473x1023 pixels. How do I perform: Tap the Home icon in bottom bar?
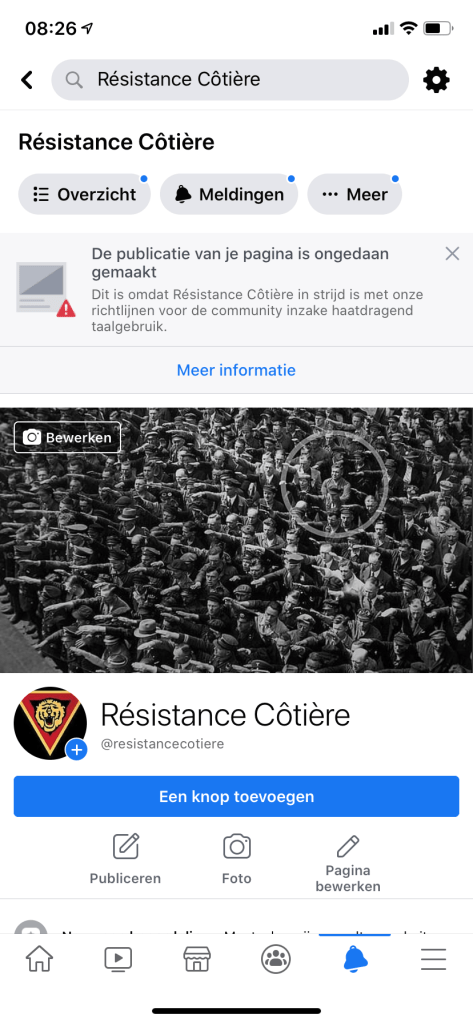click(39, 958)
